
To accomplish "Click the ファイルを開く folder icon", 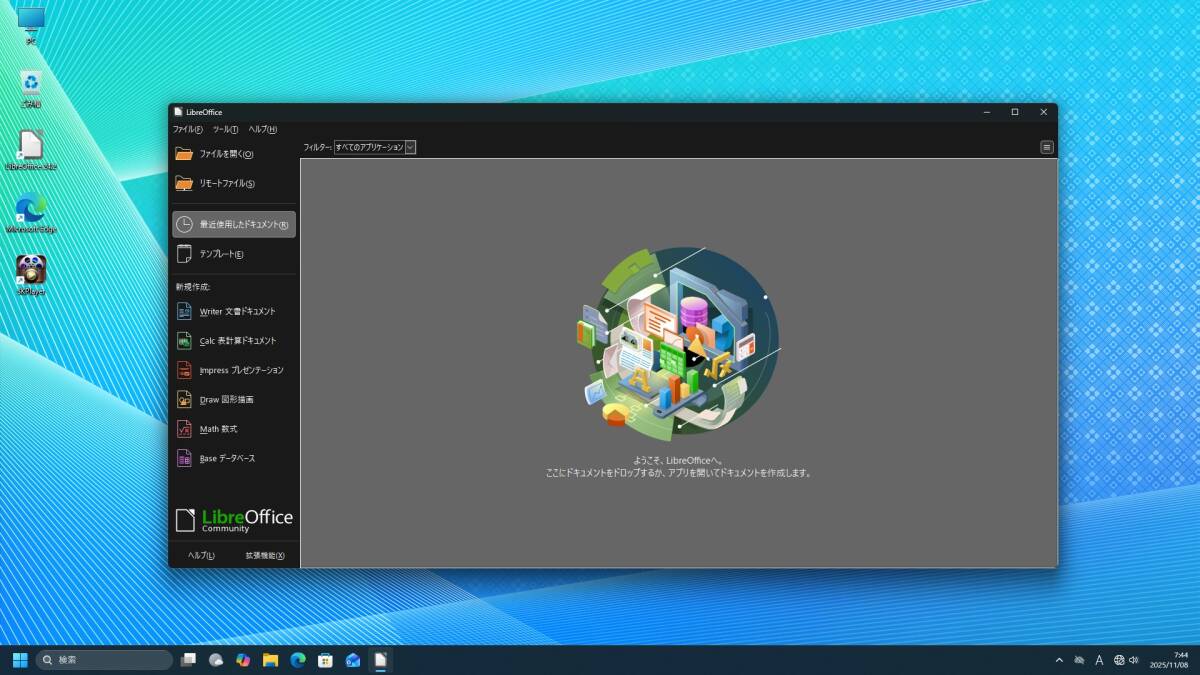I will pyautogui.click(x=184, y=154).
